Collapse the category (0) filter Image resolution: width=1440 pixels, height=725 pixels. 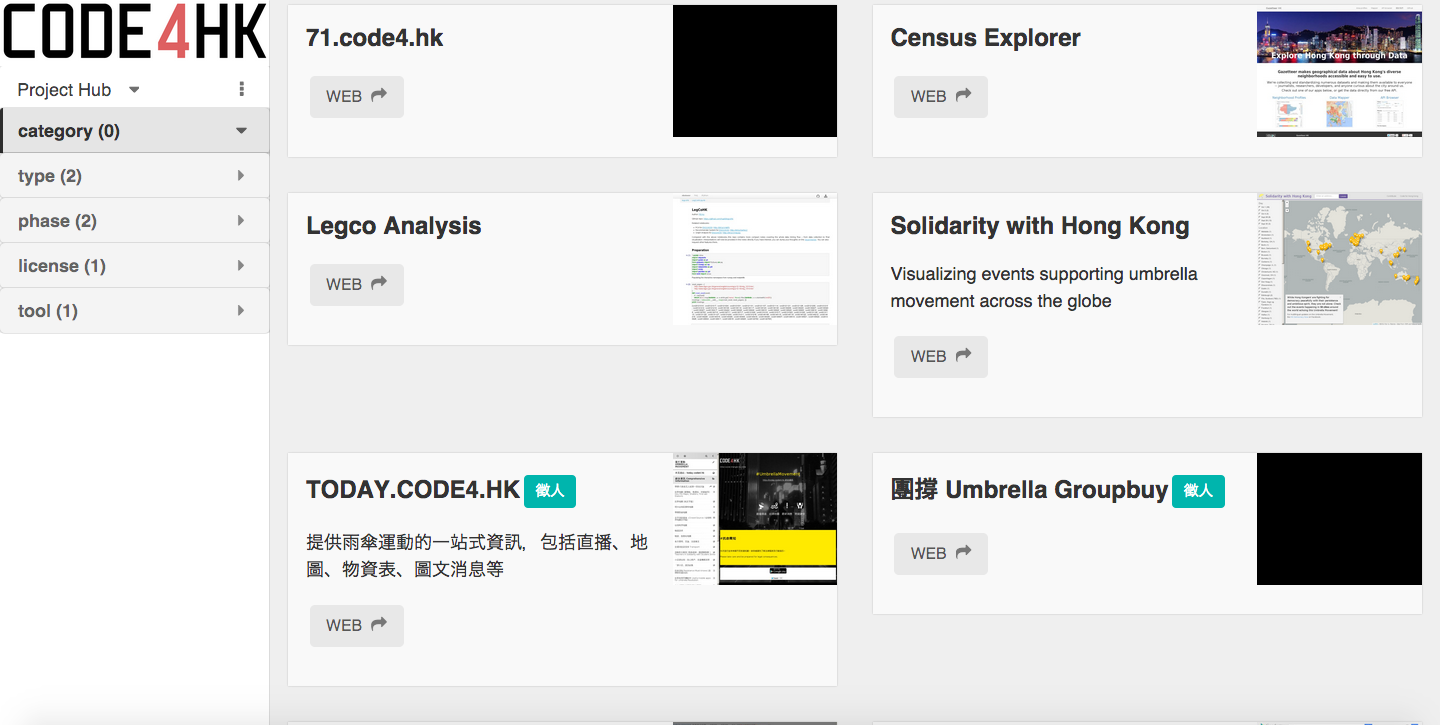pyautogui.click(x=241, y=131)
